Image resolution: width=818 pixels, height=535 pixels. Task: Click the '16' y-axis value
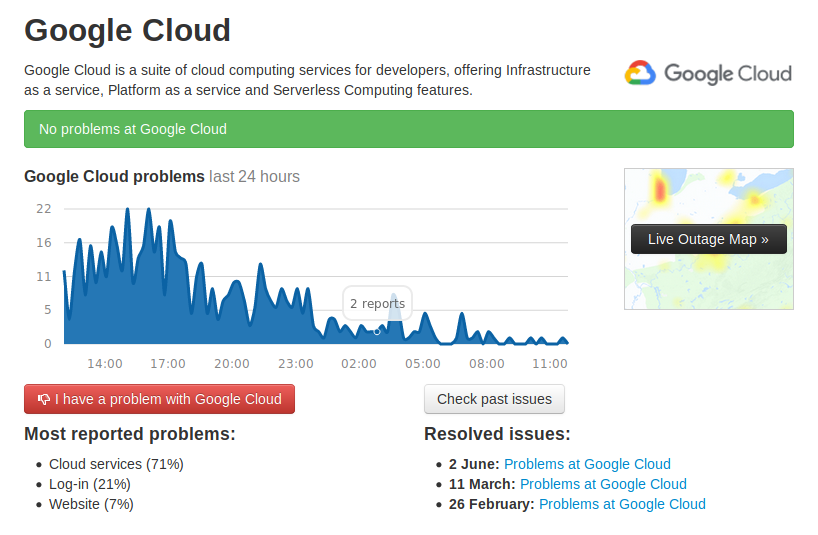click(44, 243)
